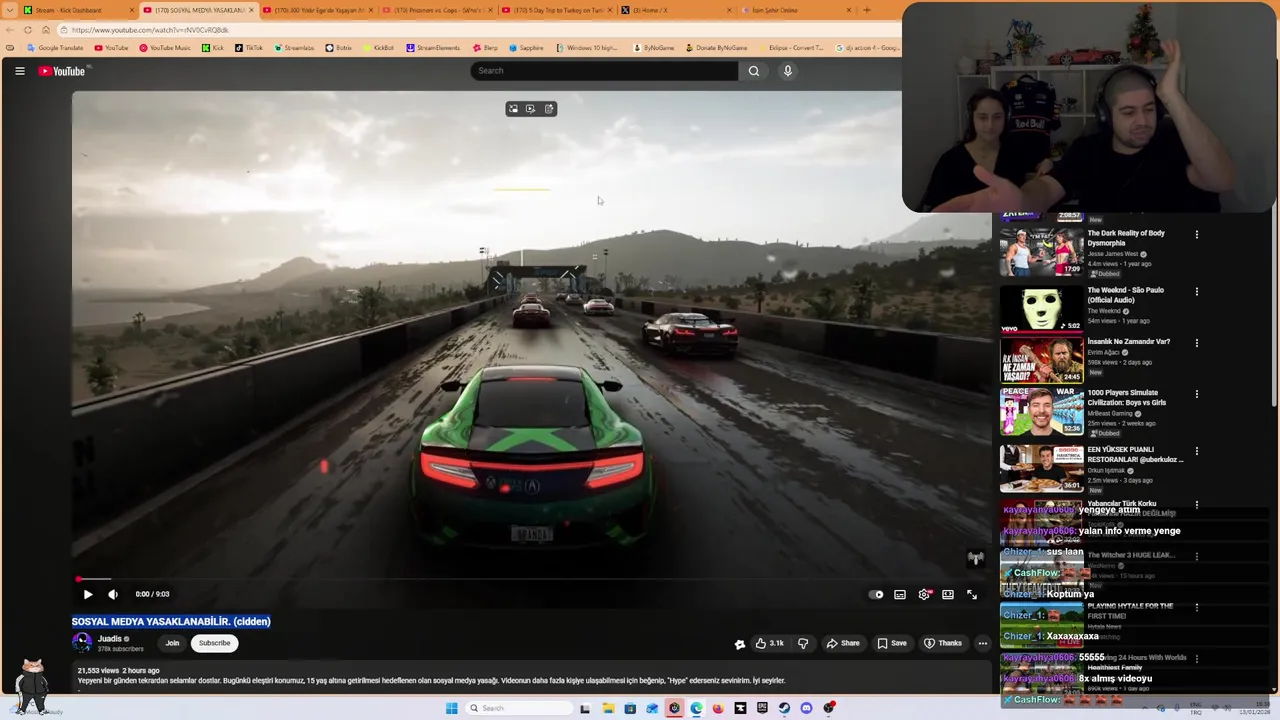Screen dimensions: 1280x720
Task: Open options menu for İnsanlık Ne Zamandır video
Action: tap(1197, 343)
